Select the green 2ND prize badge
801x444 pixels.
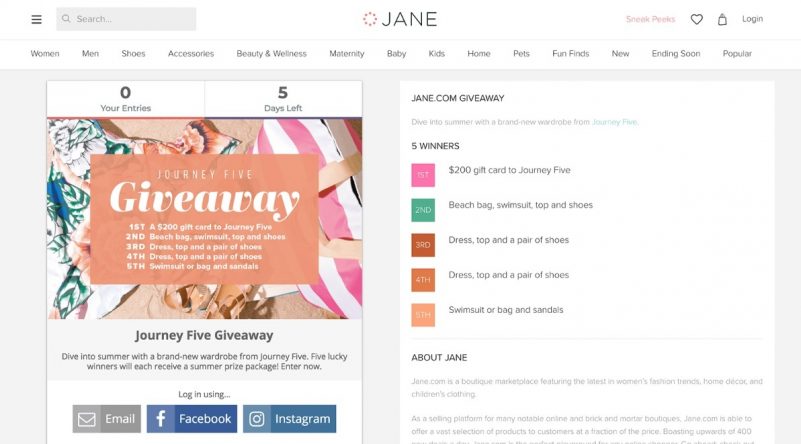pyautogui.click(x=423, y=210)
